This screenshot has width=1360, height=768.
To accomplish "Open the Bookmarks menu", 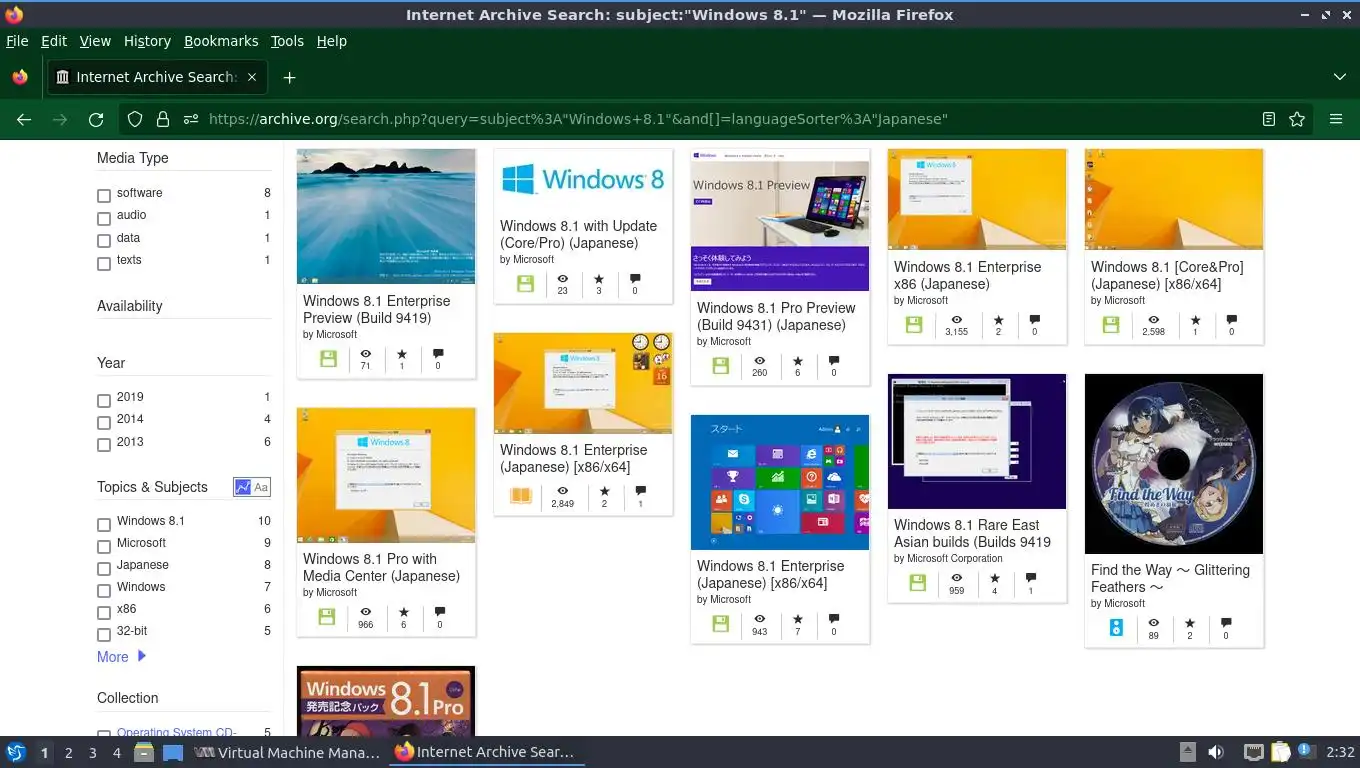I will (x=221, y=41).
